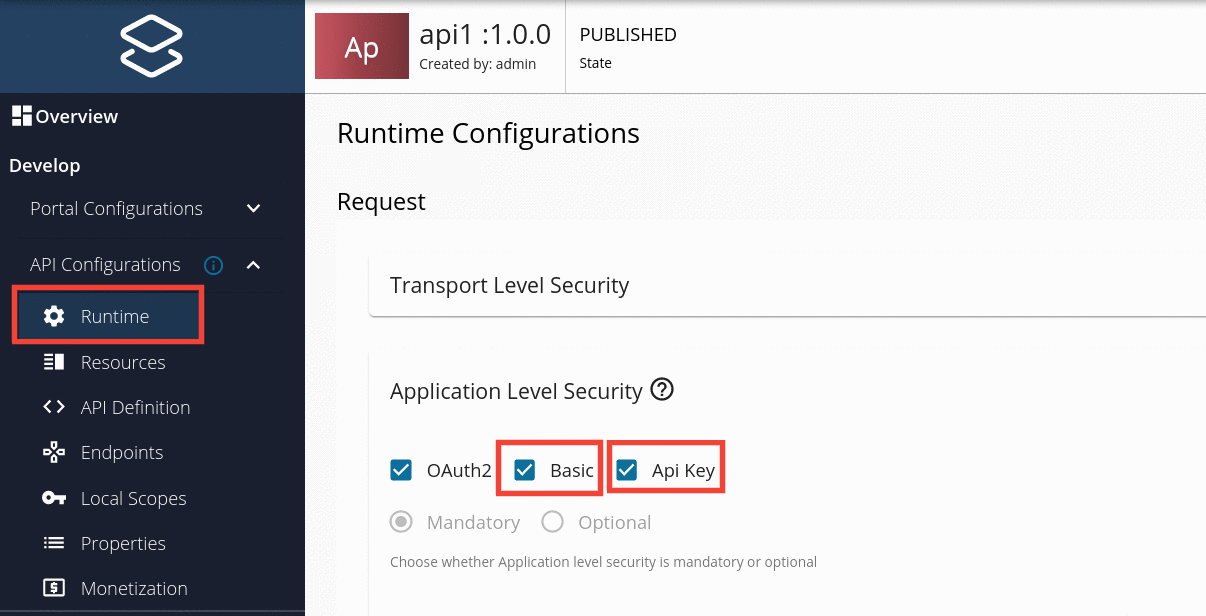Image resolution: width=1206 pixels, height=616 pixels.
Task: Click the API Definition code brackets icon
Action: pos(54,407)
